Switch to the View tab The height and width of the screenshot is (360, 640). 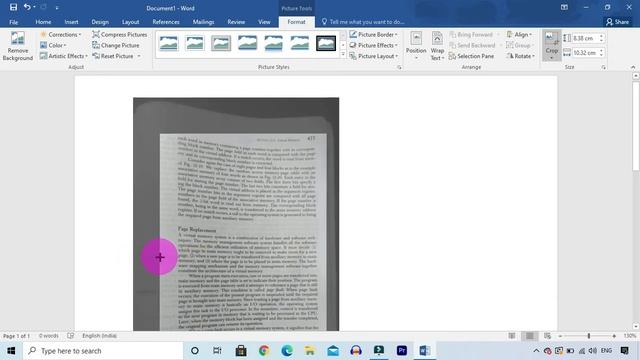264,22
